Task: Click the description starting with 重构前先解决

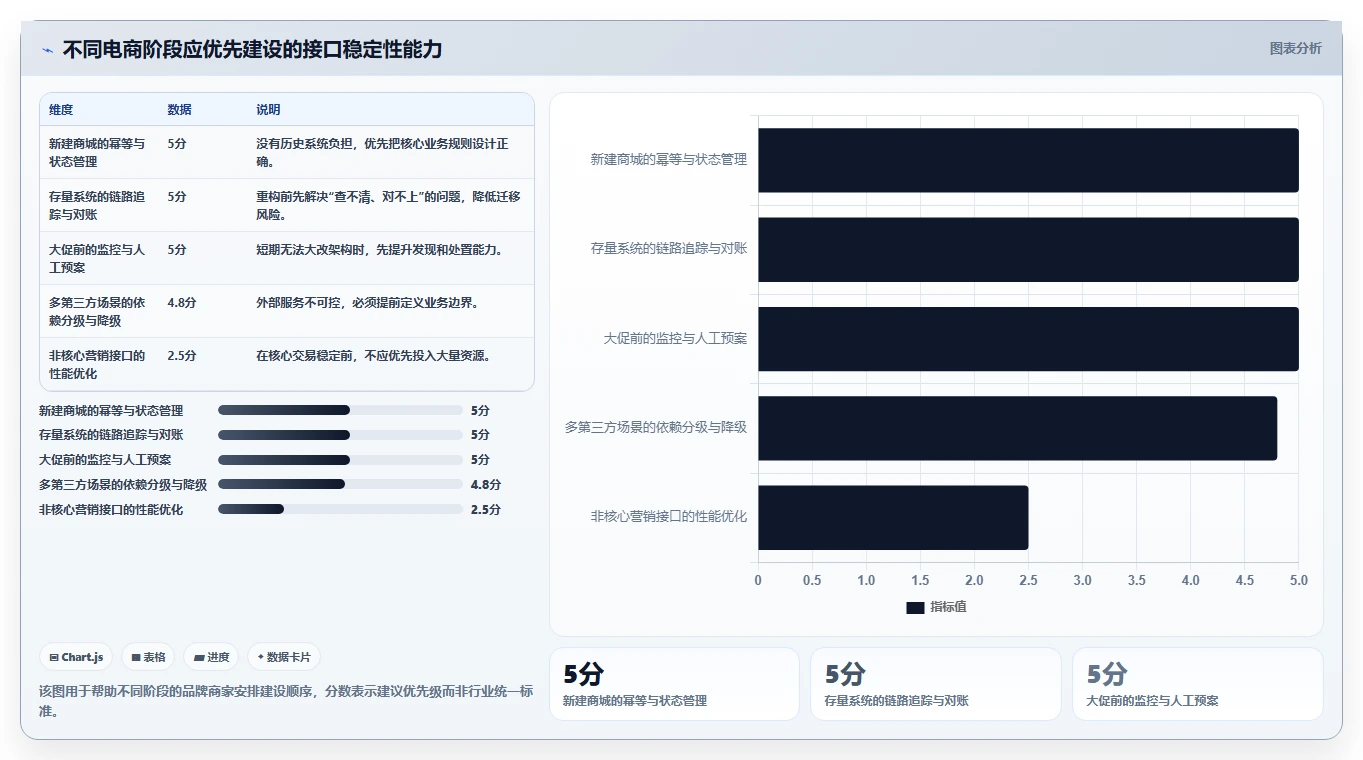Action: pyautogui.click(x=388, y=205)
